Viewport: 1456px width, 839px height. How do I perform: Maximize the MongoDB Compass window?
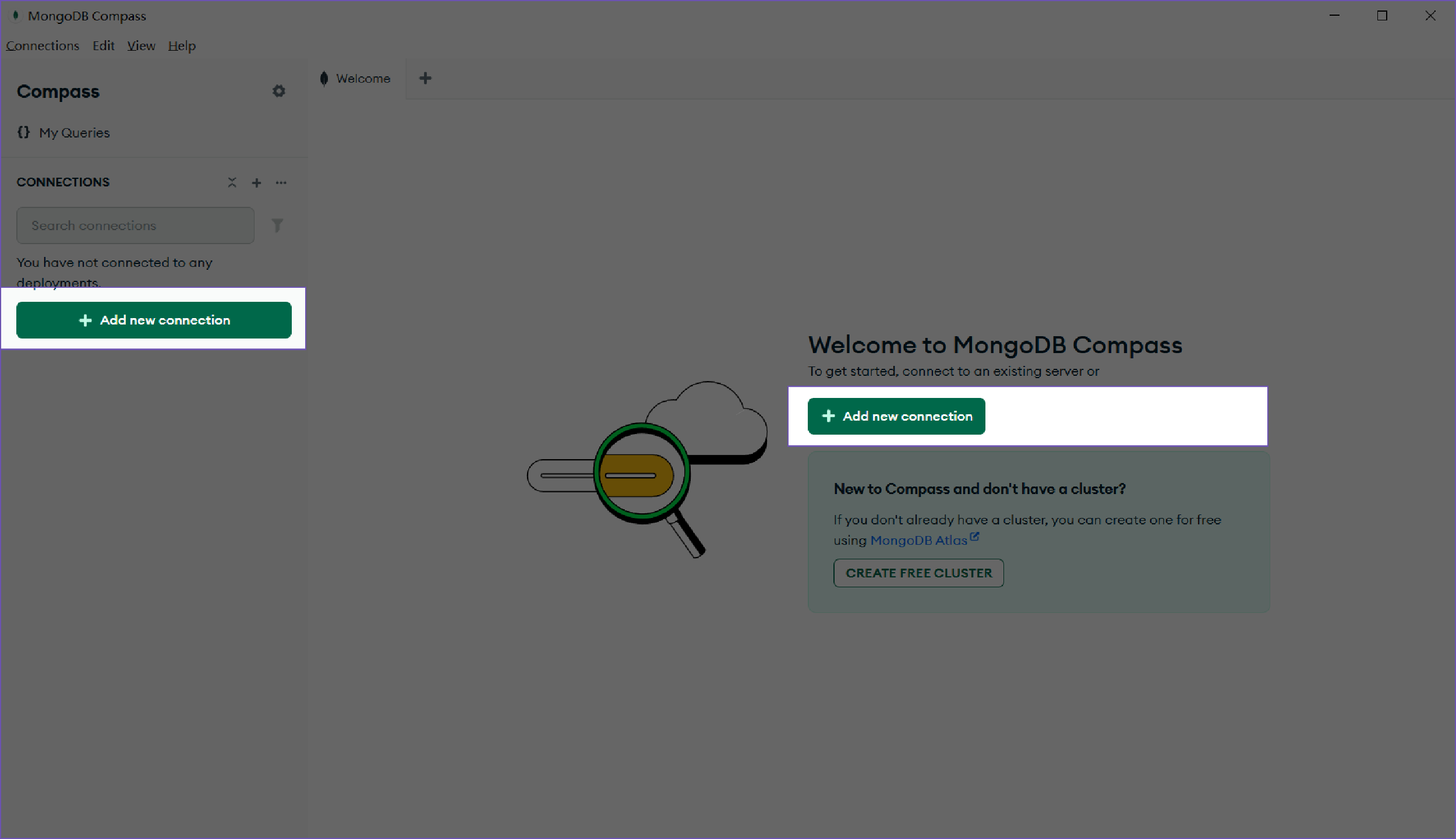pos(1382,16)
